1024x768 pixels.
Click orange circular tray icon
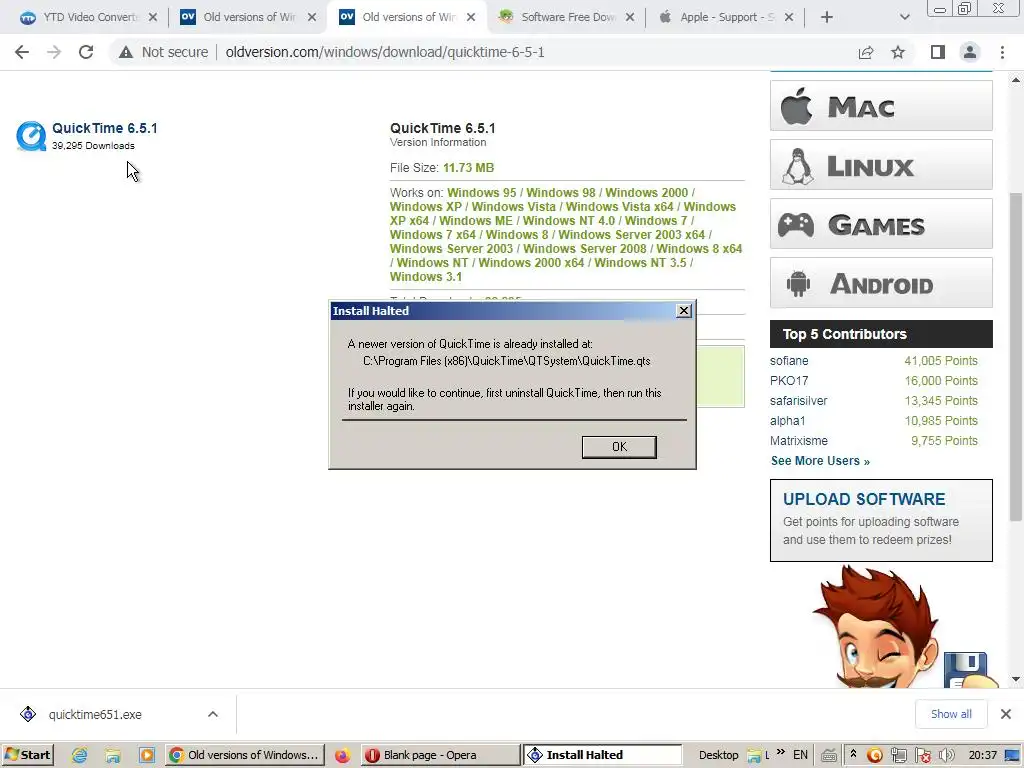[x=874, y=756]
